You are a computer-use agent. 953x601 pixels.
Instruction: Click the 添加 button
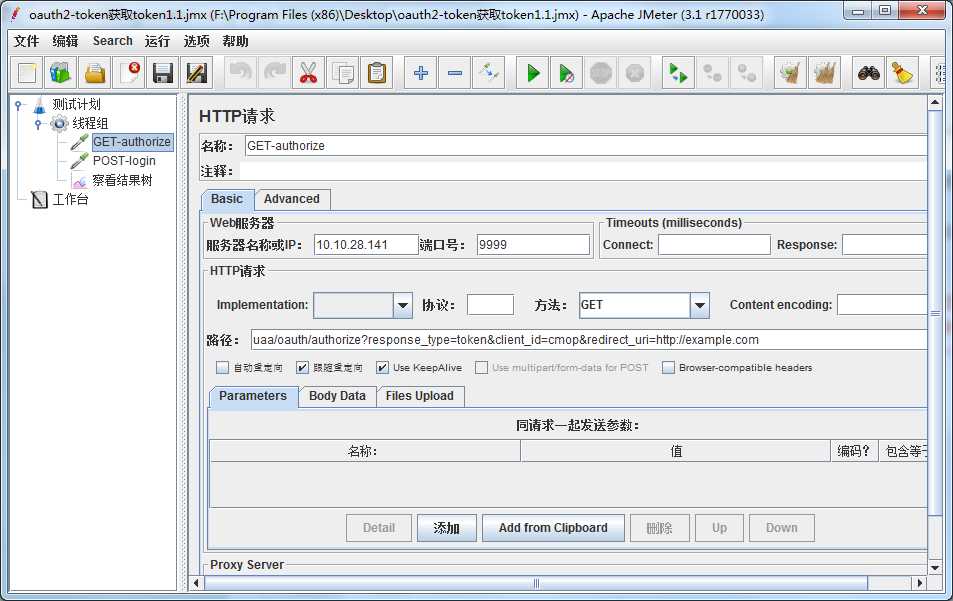[x=447, y=528]
